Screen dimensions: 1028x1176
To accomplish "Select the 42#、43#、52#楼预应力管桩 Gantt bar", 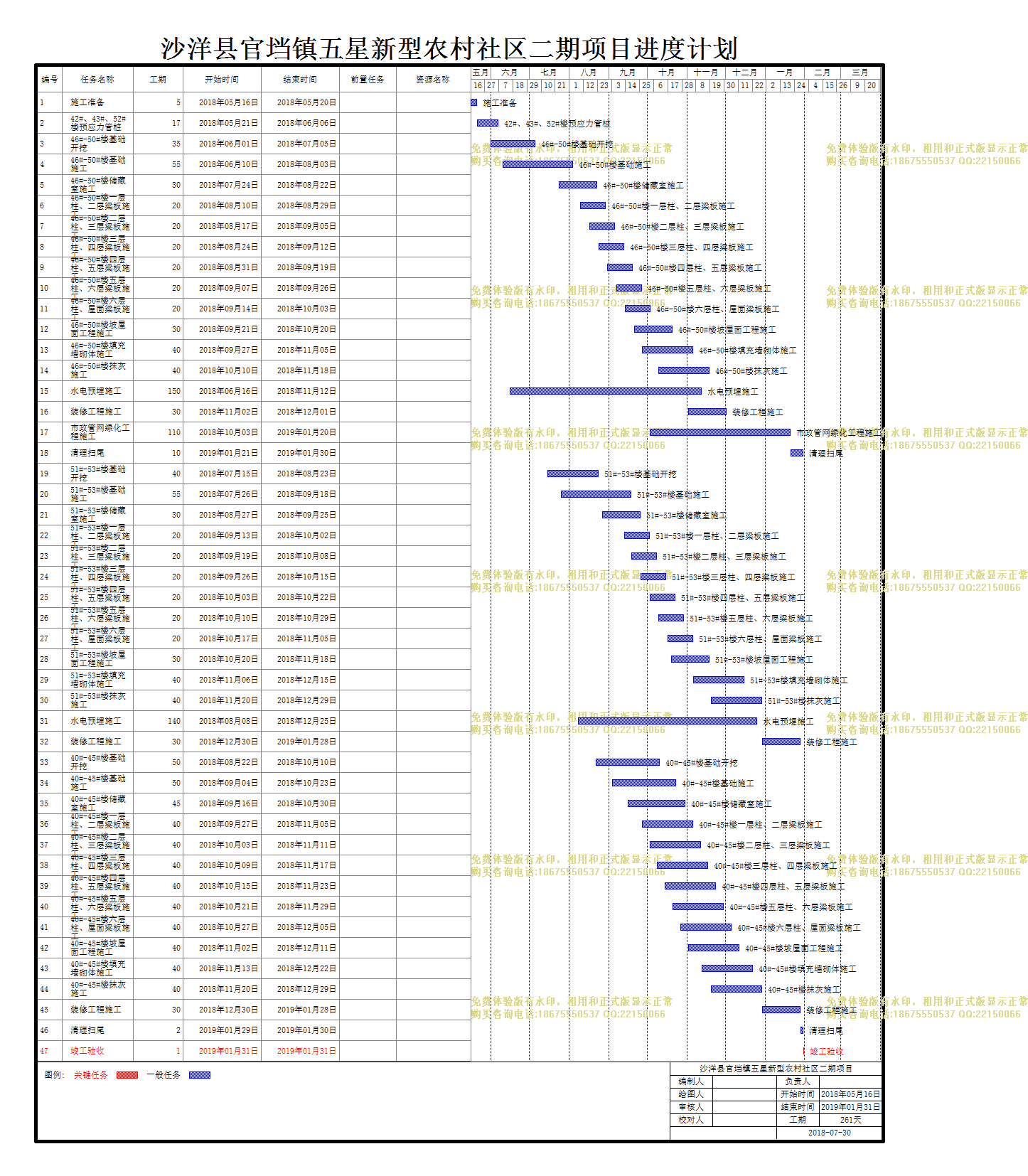I will click(487, 123).
